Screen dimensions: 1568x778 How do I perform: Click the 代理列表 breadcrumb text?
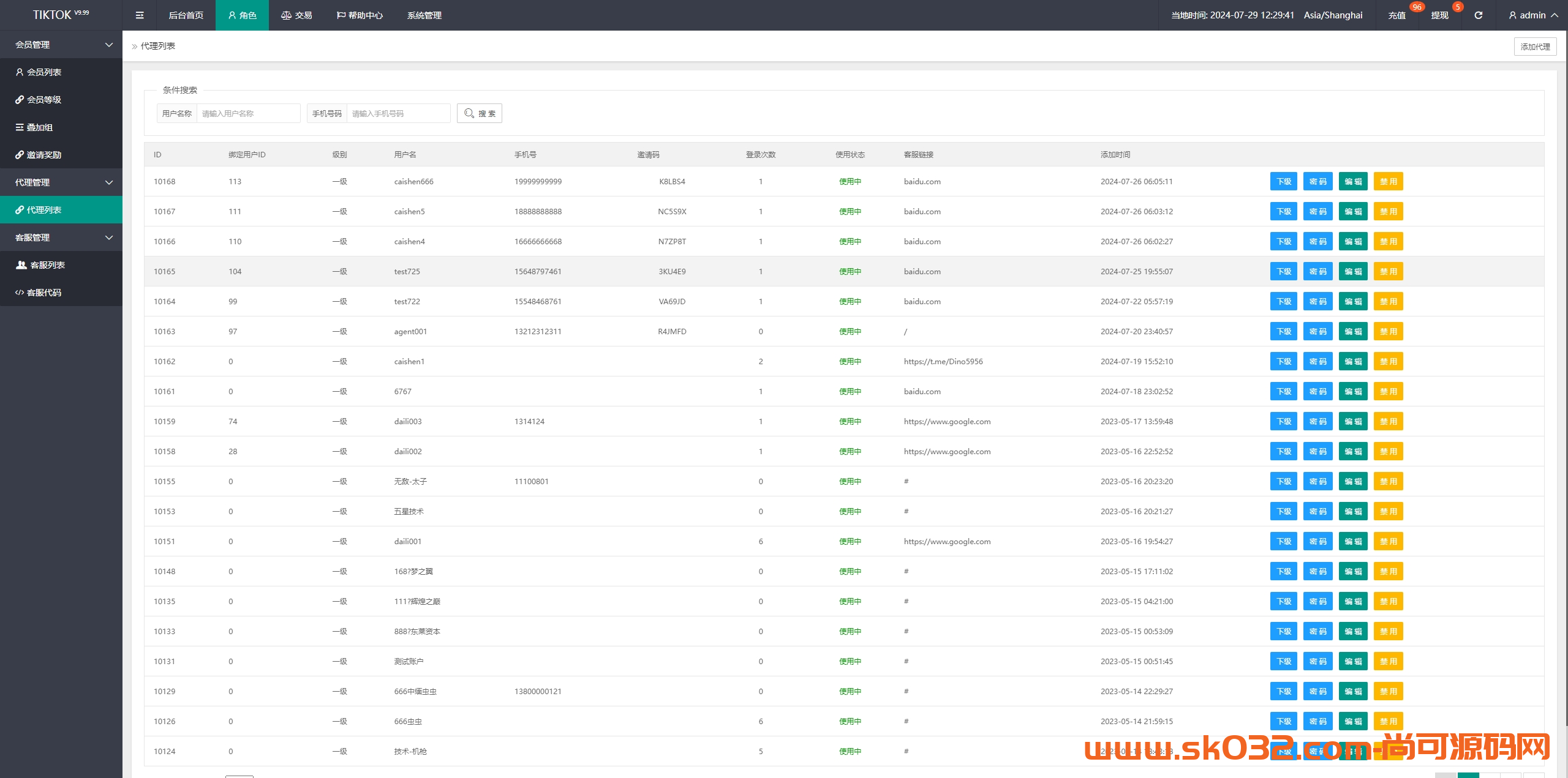point(158,46)
